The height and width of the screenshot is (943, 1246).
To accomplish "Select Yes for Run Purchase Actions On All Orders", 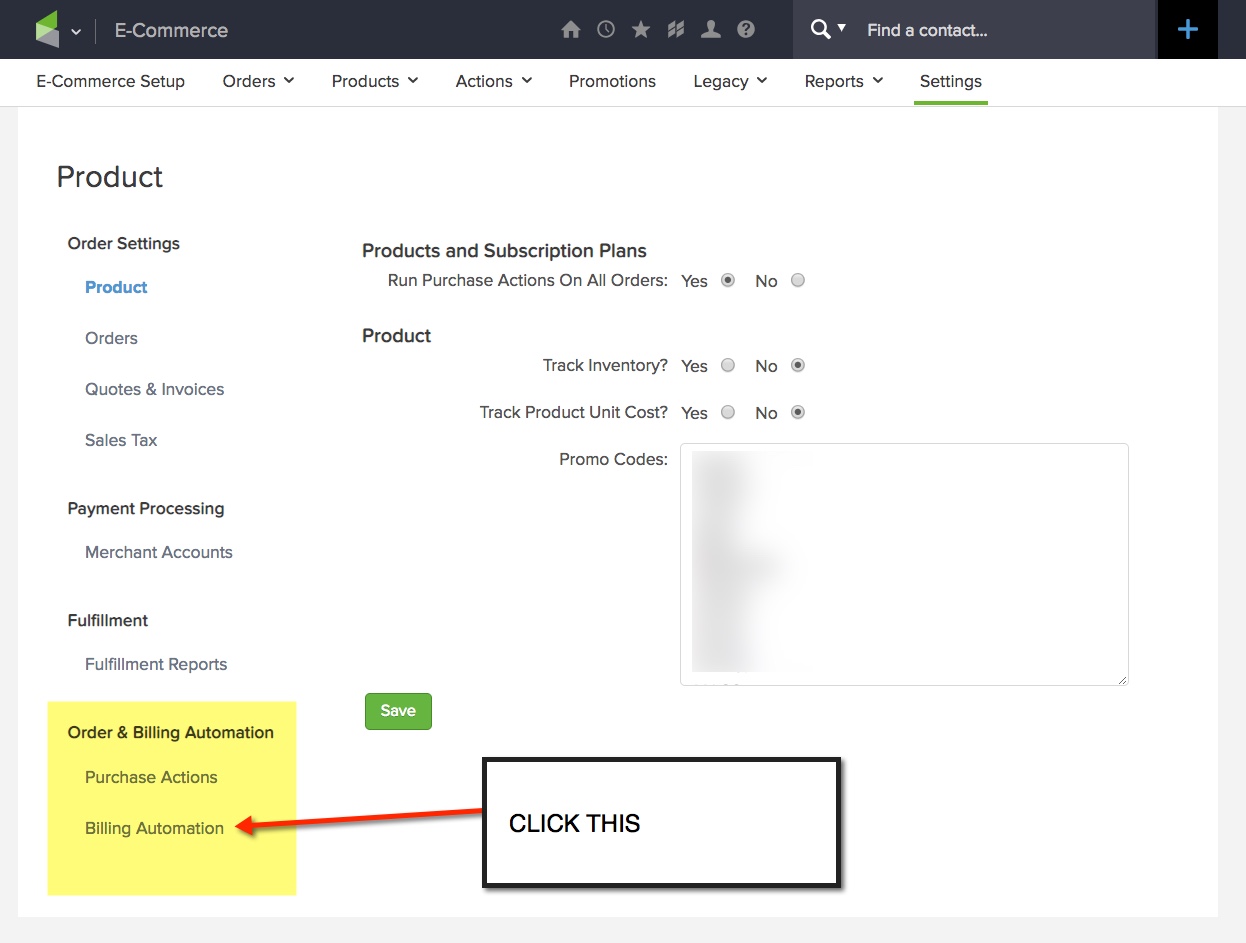I will tap(728, 280).
